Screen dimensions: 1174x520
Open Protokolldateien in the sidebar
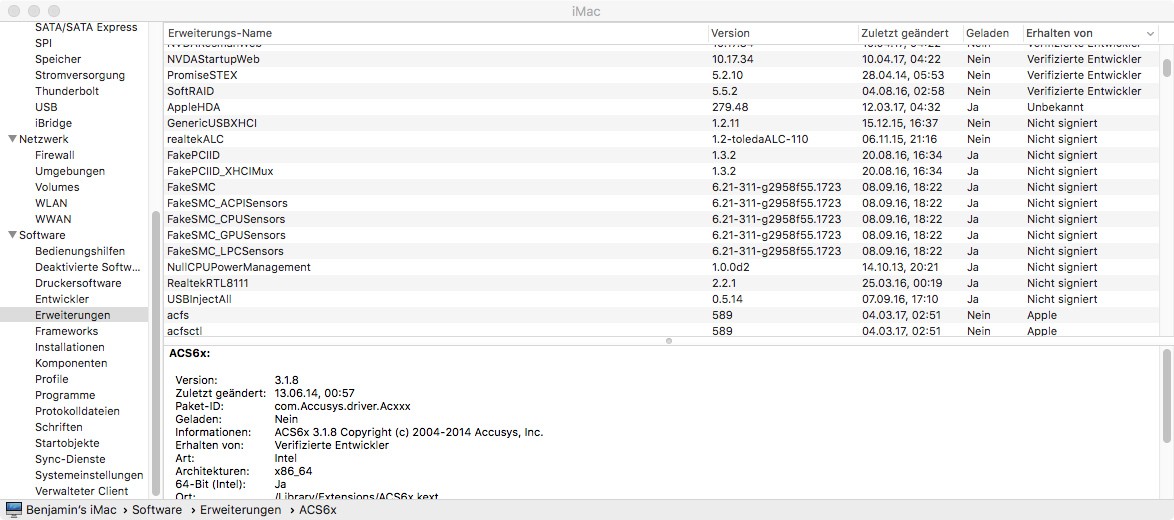75,411
